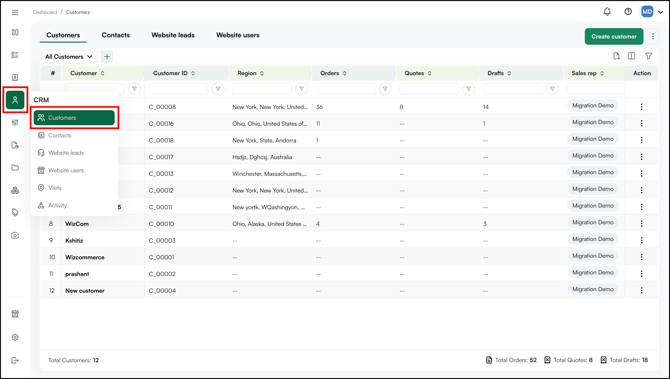The width and height of the screenshot is (670, 379).
Task: Click the filter funnel in Customer ID column
Action: [x=218, y=88]
